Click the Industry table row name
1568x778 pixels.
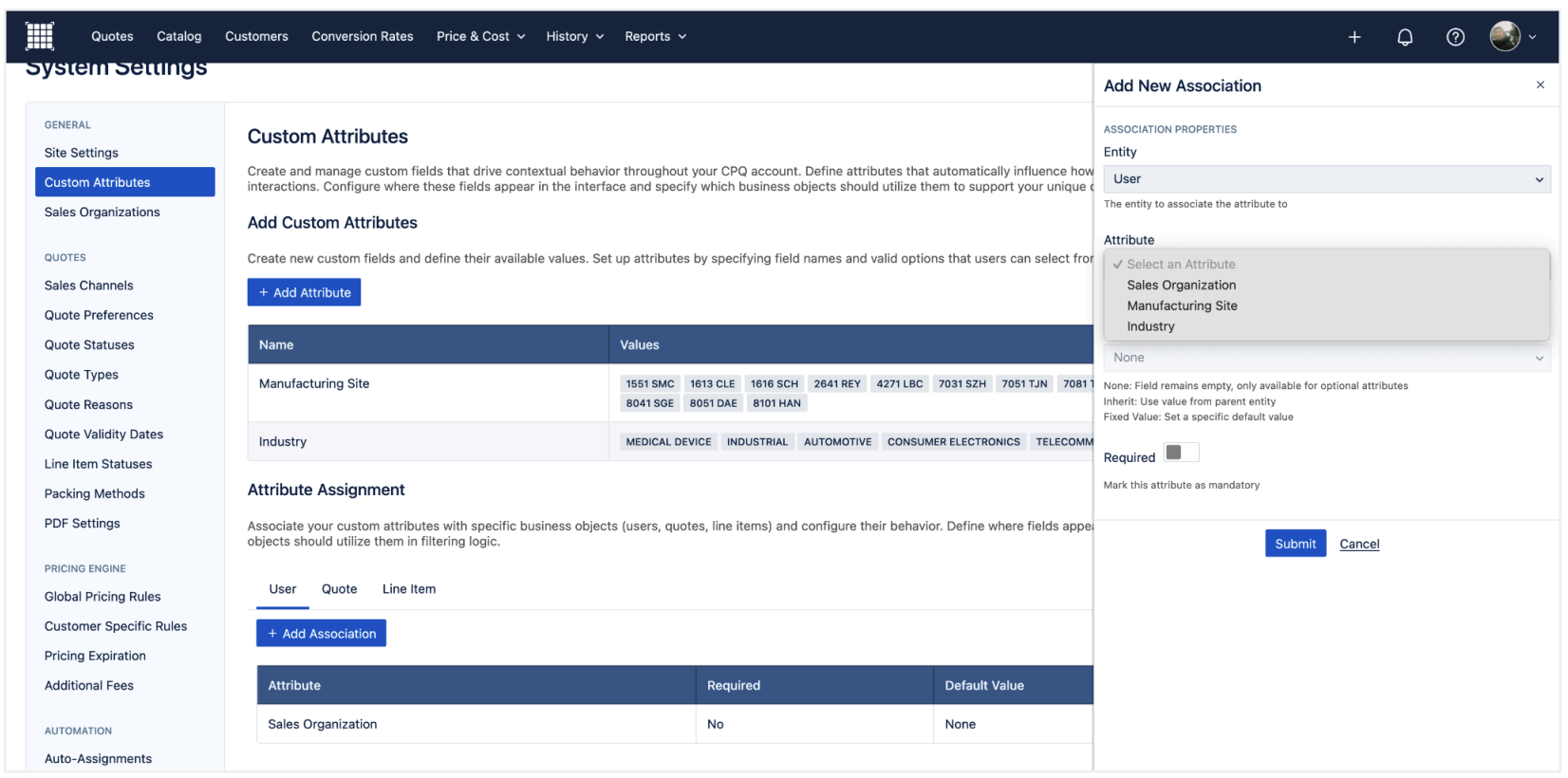tap(283, 441)
